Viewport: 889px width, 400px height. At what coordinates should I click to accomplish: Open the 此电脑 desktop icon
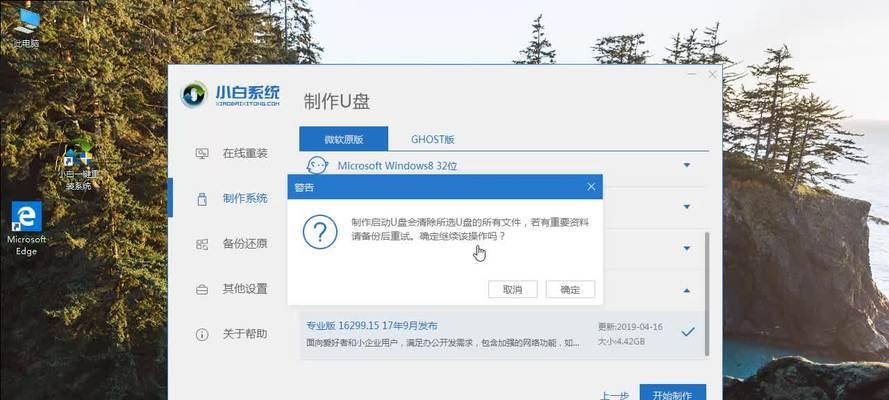[x=27, y=27]
